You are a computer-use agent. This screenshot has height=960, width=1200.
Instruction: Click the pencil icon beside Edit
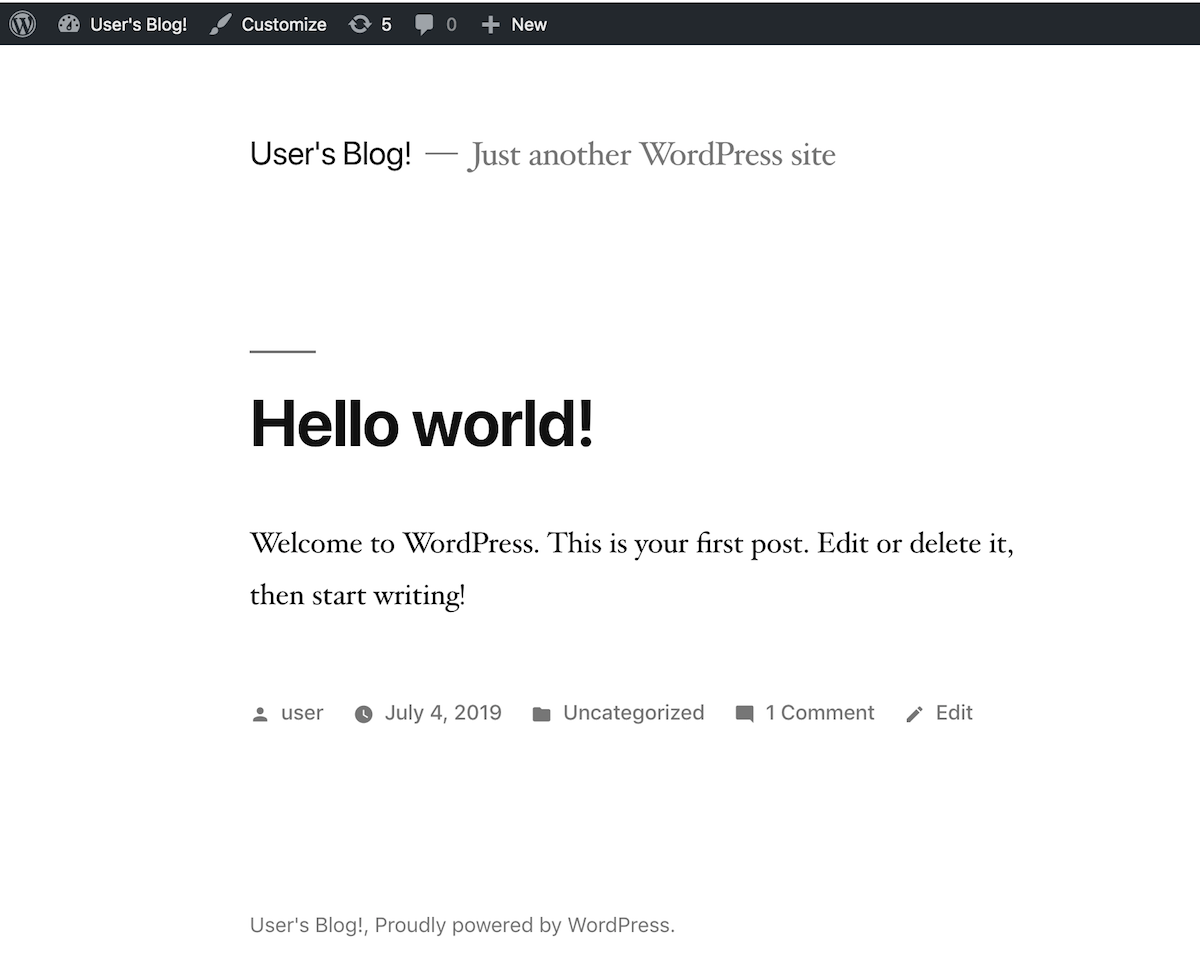(914, 714)
